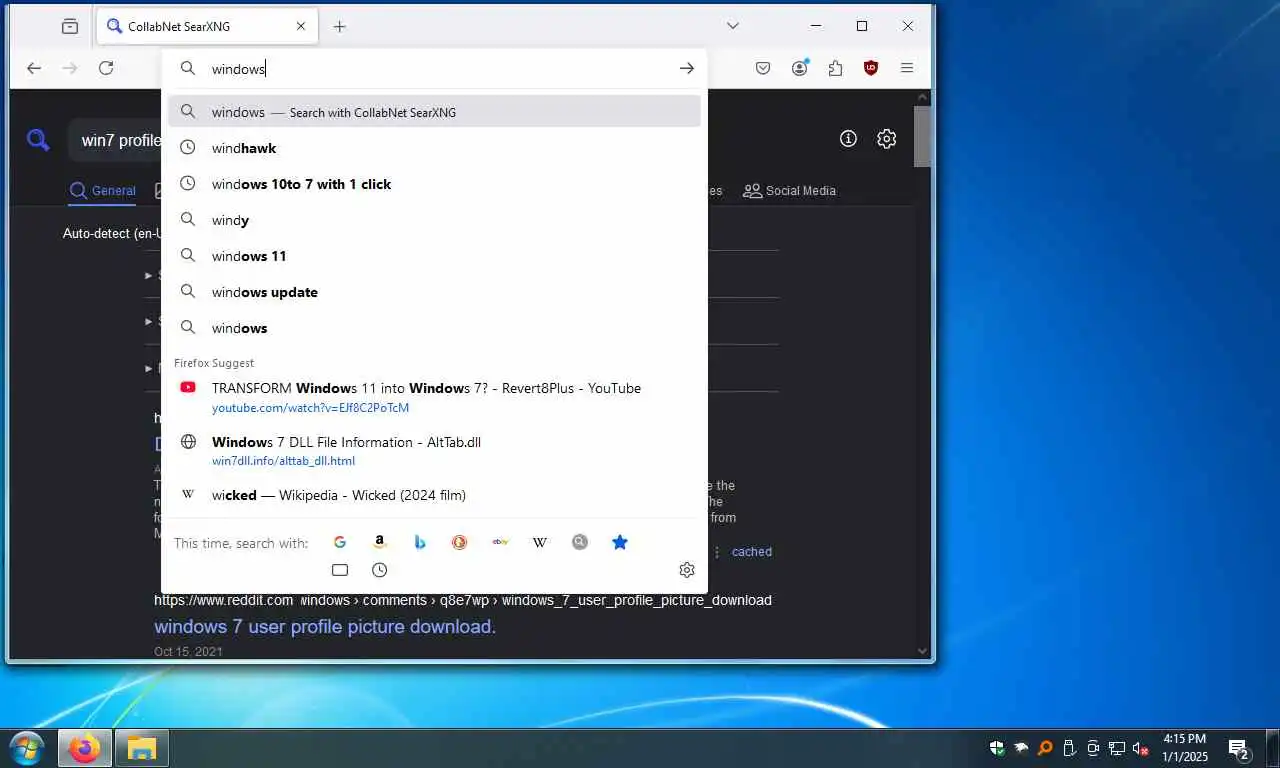Search with Google this time
Screen dimensions: 1280x768
click(340, 542)
